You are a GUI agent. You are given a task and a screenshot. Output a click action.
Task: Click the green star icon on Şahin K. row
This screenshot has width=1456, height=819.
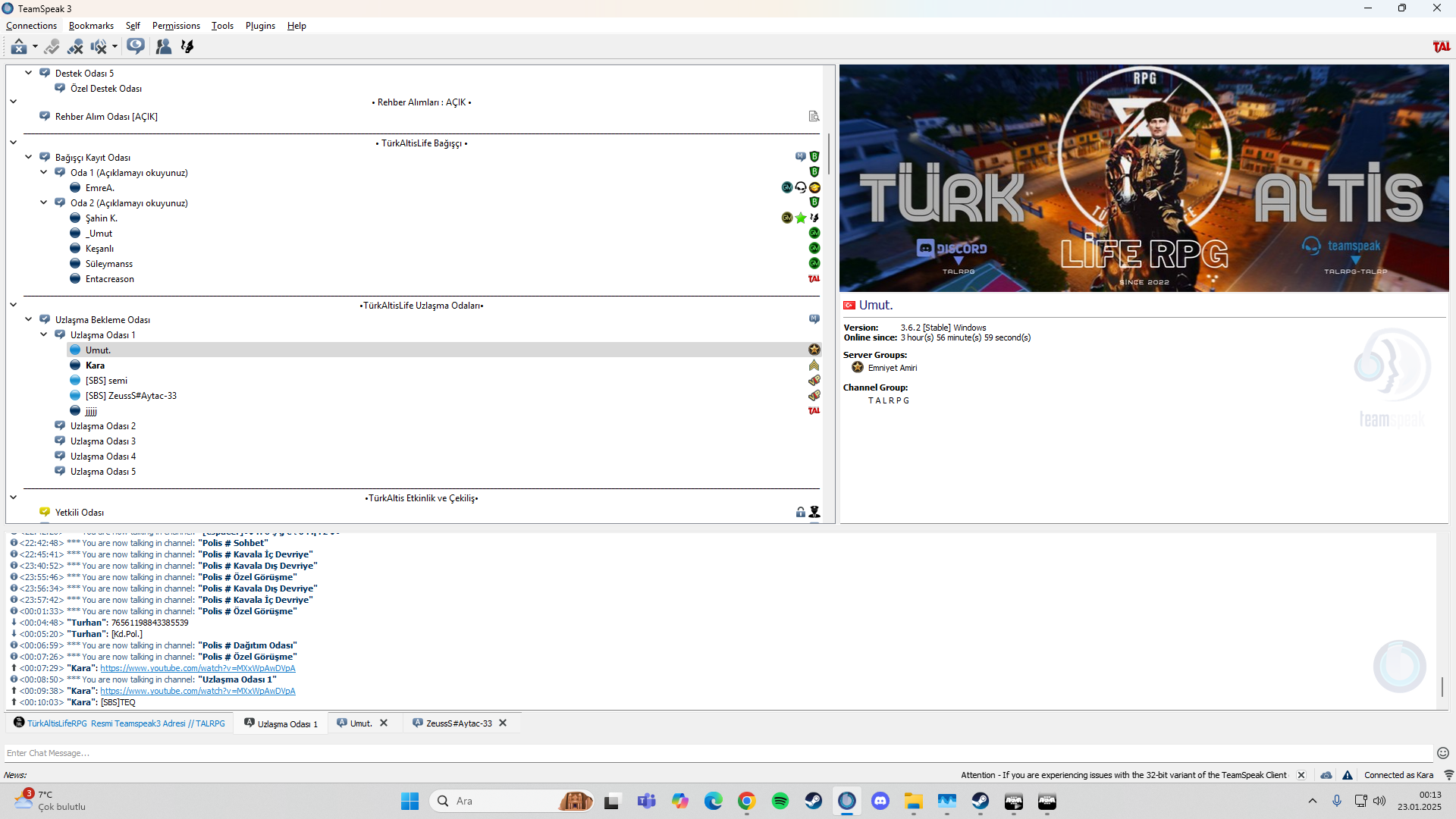click(801, 218)
